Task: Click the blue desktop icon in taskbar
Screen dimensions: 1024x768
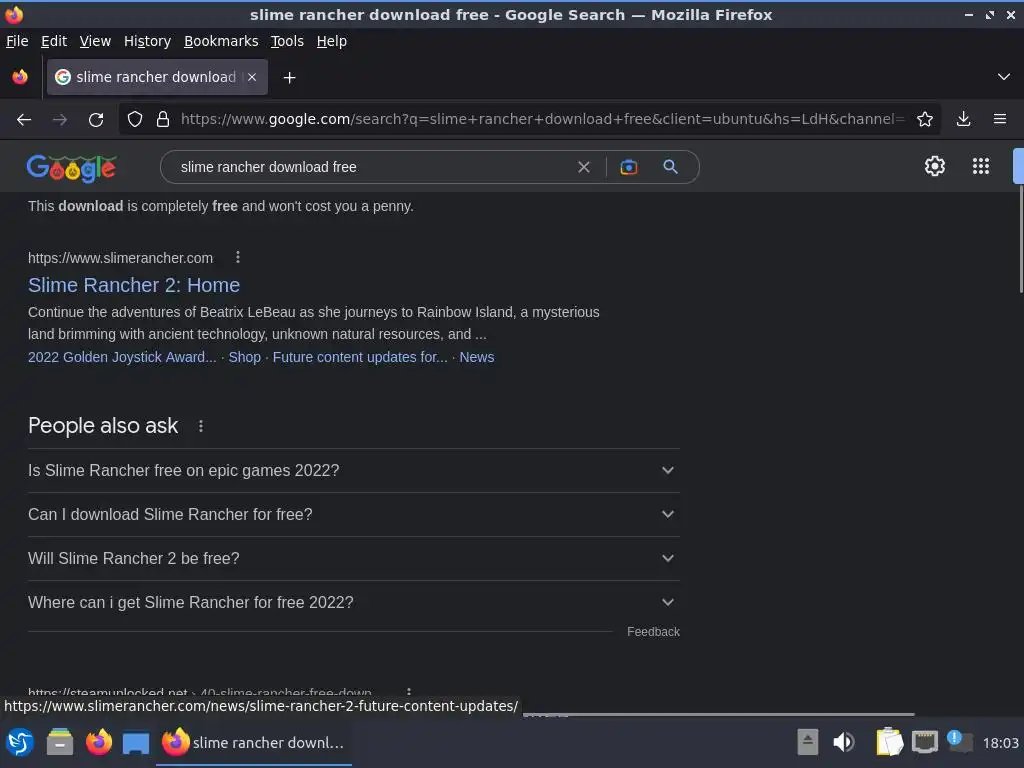Action: click(x=136, y=743)
